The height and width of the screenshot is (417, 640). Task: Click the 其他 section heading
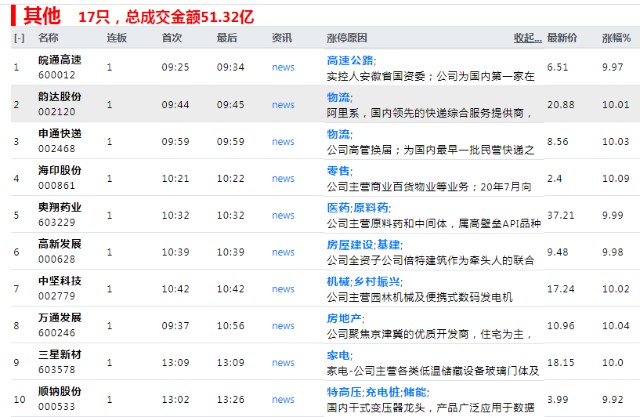pyautogui.click(x=42, y=16)
